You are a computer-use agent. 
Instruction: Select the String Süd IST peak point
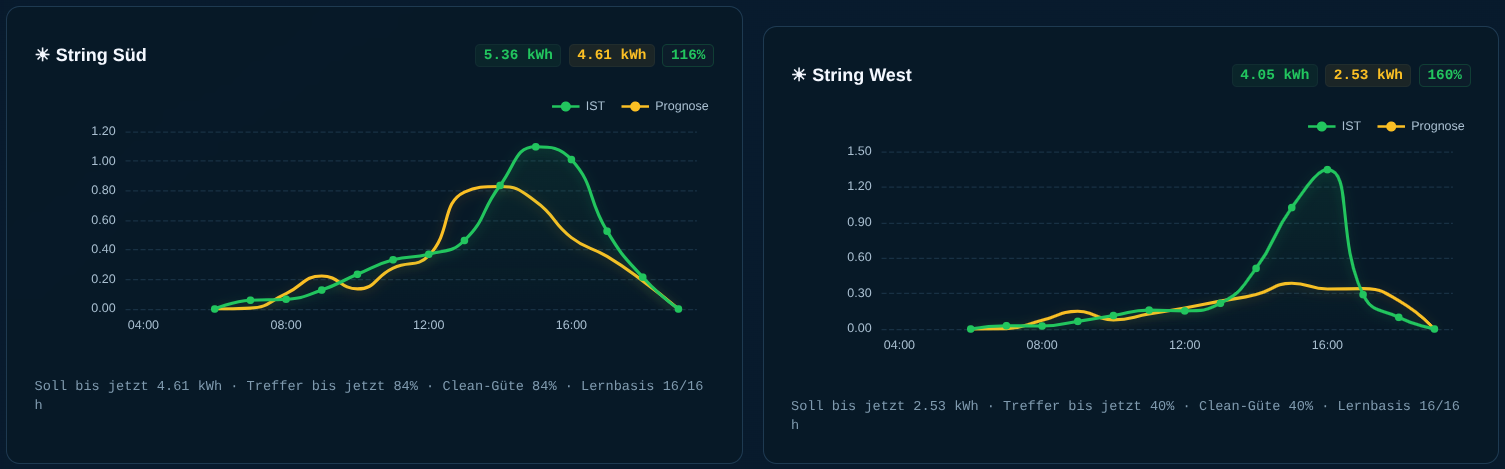tap(536, 147)
